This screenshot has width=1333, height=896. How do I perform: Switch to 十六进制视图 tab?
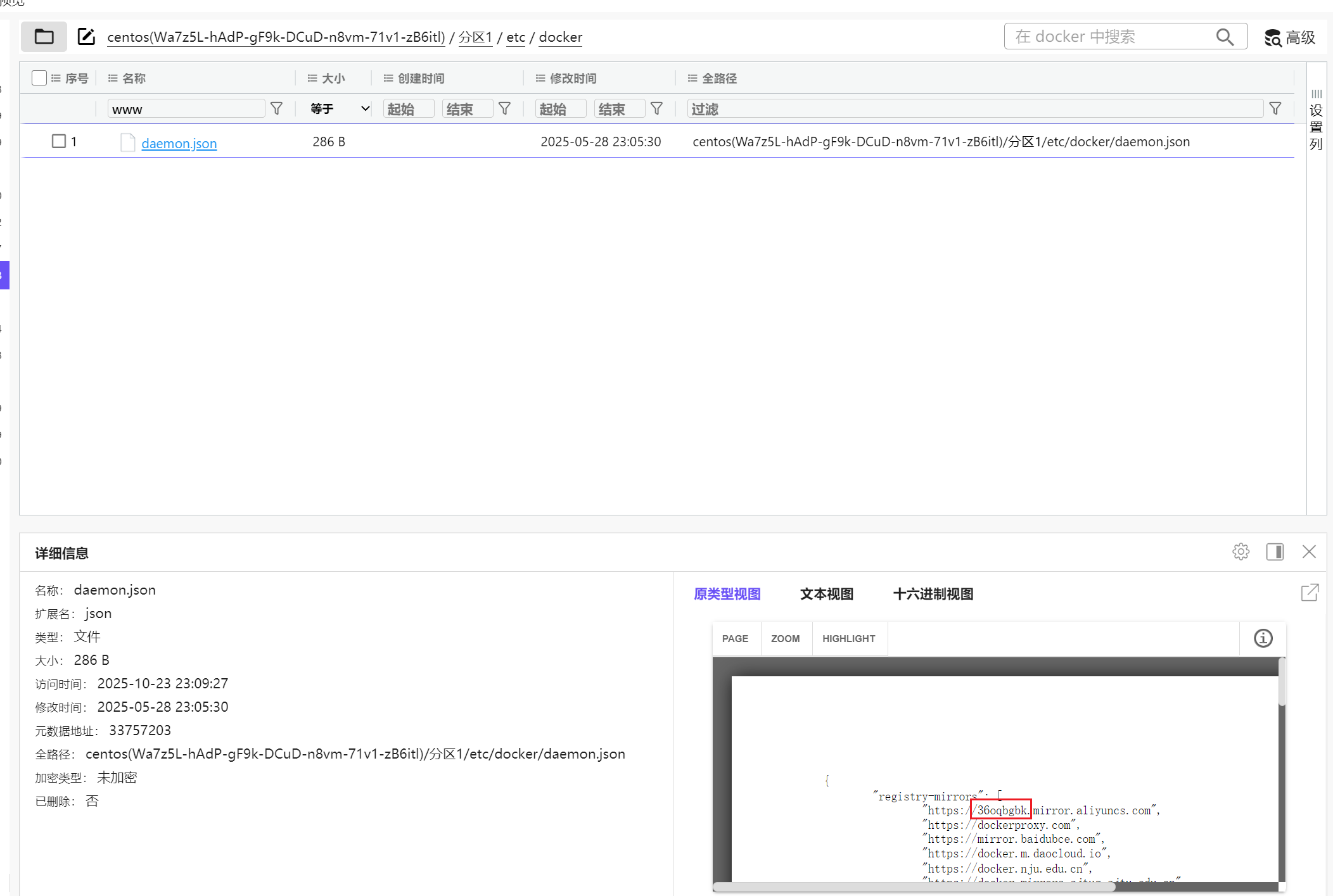(933, 594)
